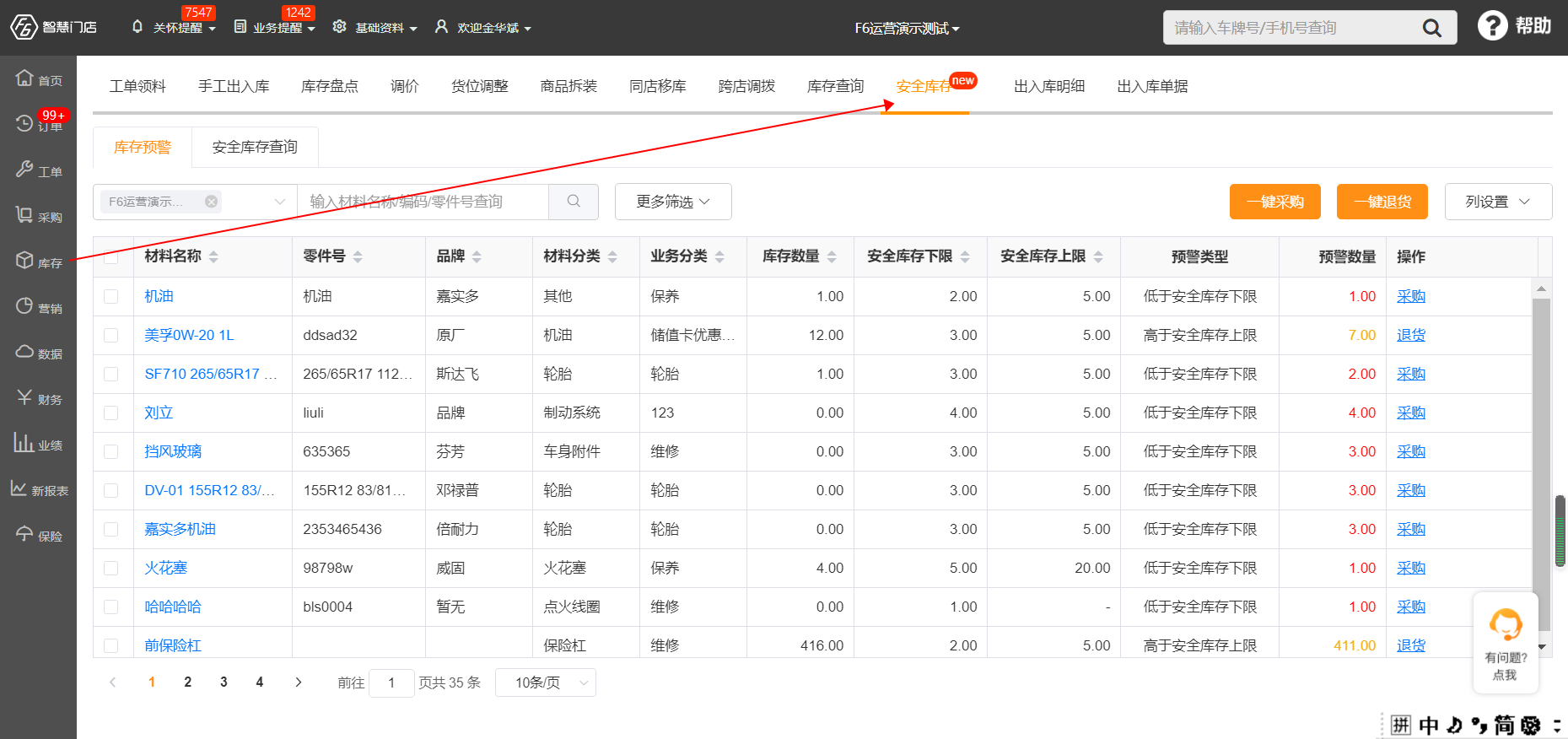The width and height of the screenshot is (1568, 739).
Task: Sort by 材料名称 column arrows
Action: 213,256
